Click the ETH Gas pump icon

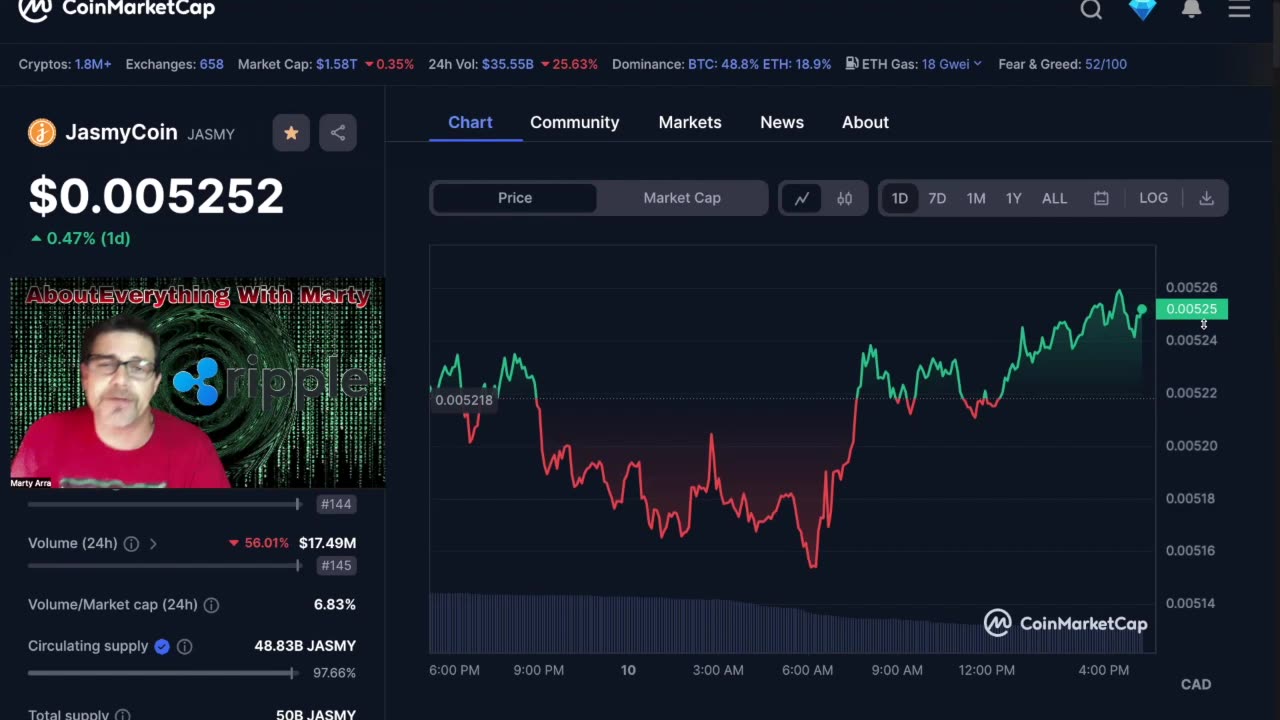point(852,64)
